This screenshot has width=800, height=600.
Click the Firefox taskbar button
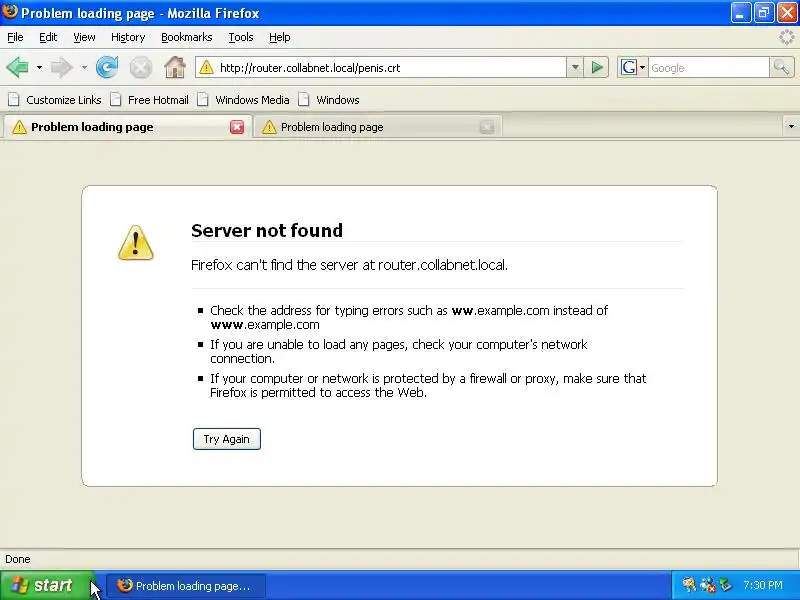[186, 586]
